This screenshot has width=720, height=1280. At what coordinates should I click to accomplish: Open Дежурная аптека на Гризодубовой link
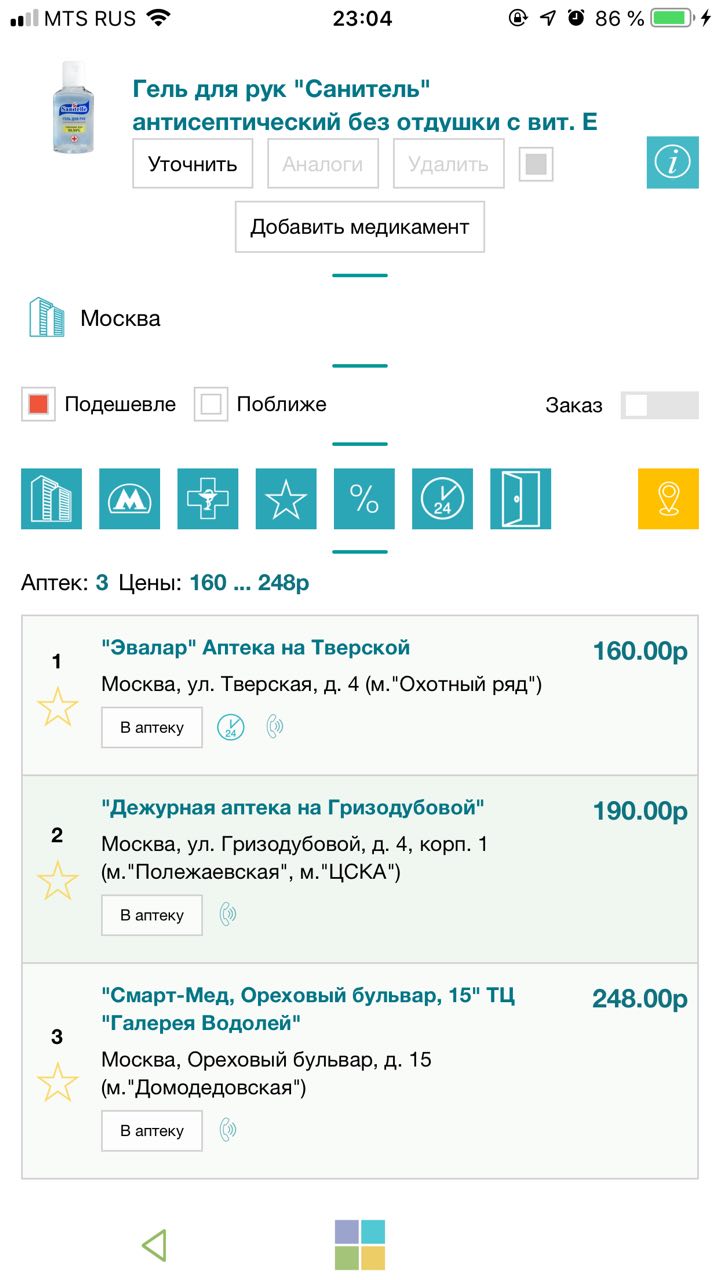point(293,807)
